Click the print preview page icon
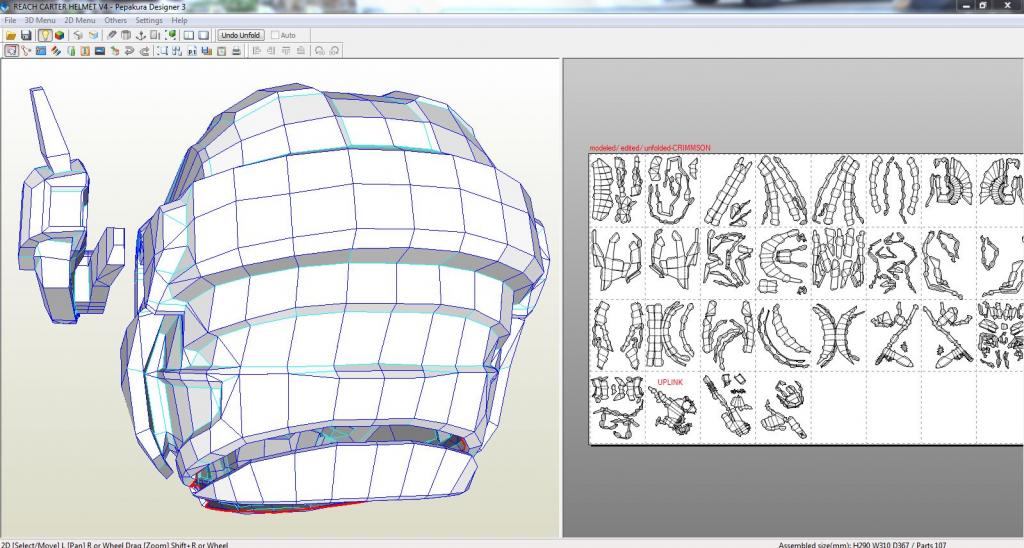1024x548 pixels. pos(221,50)
